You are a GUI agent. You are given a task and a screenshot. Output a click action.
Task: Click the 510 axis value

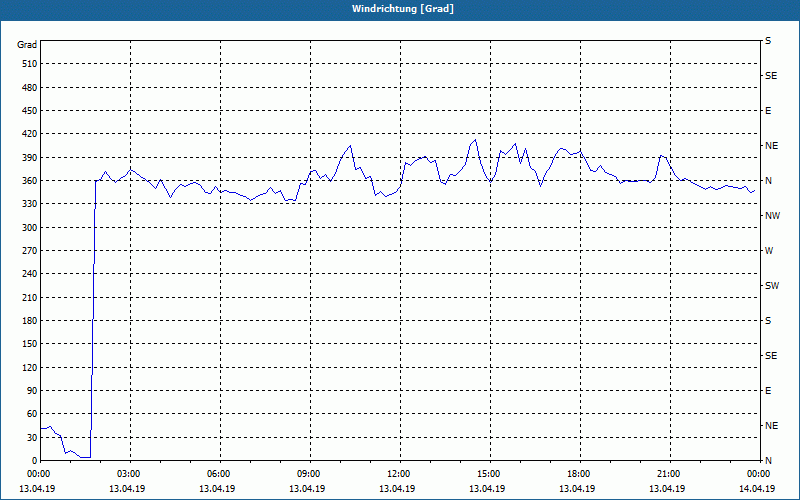pyautogui.click(x=29, y=64)
